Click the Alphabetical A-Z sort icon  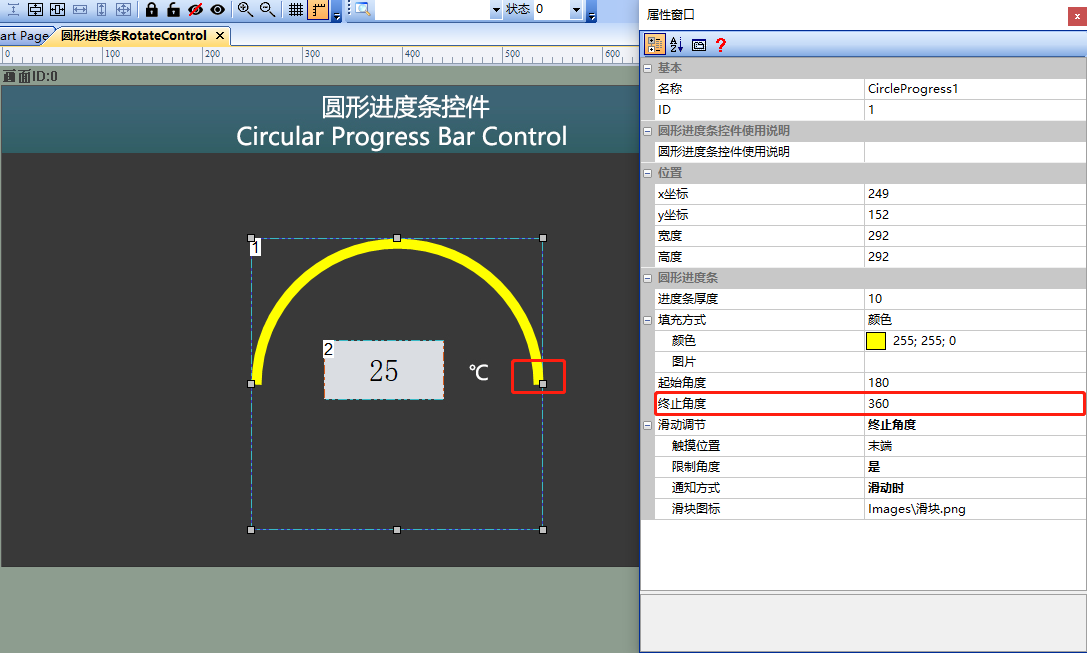coord(677,44)
